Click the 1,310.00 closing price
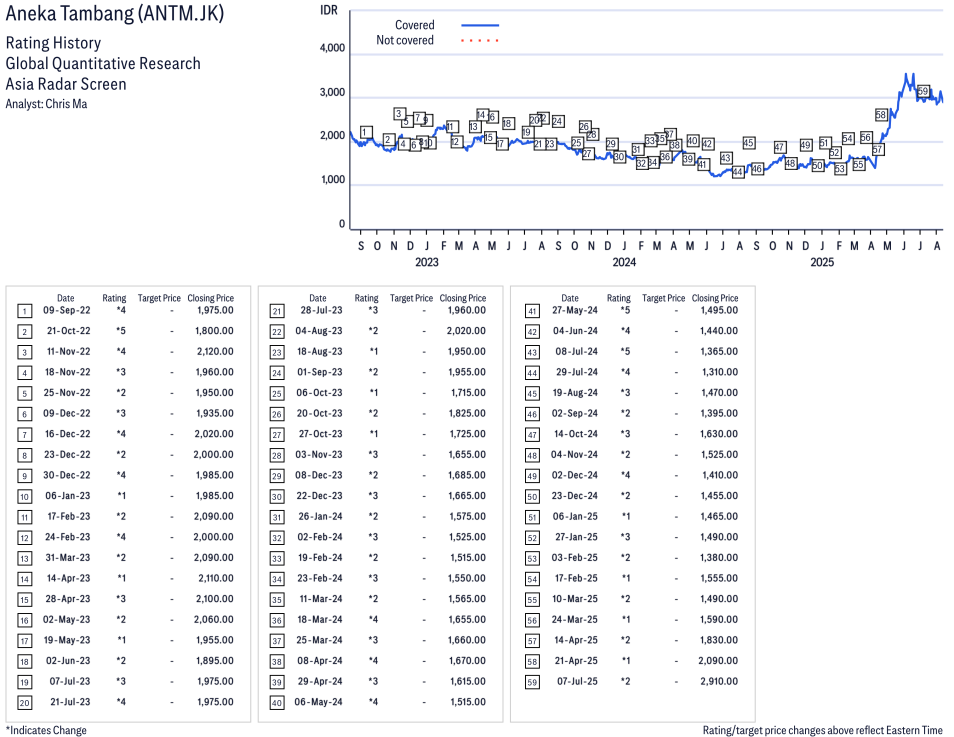 [720, 372]
